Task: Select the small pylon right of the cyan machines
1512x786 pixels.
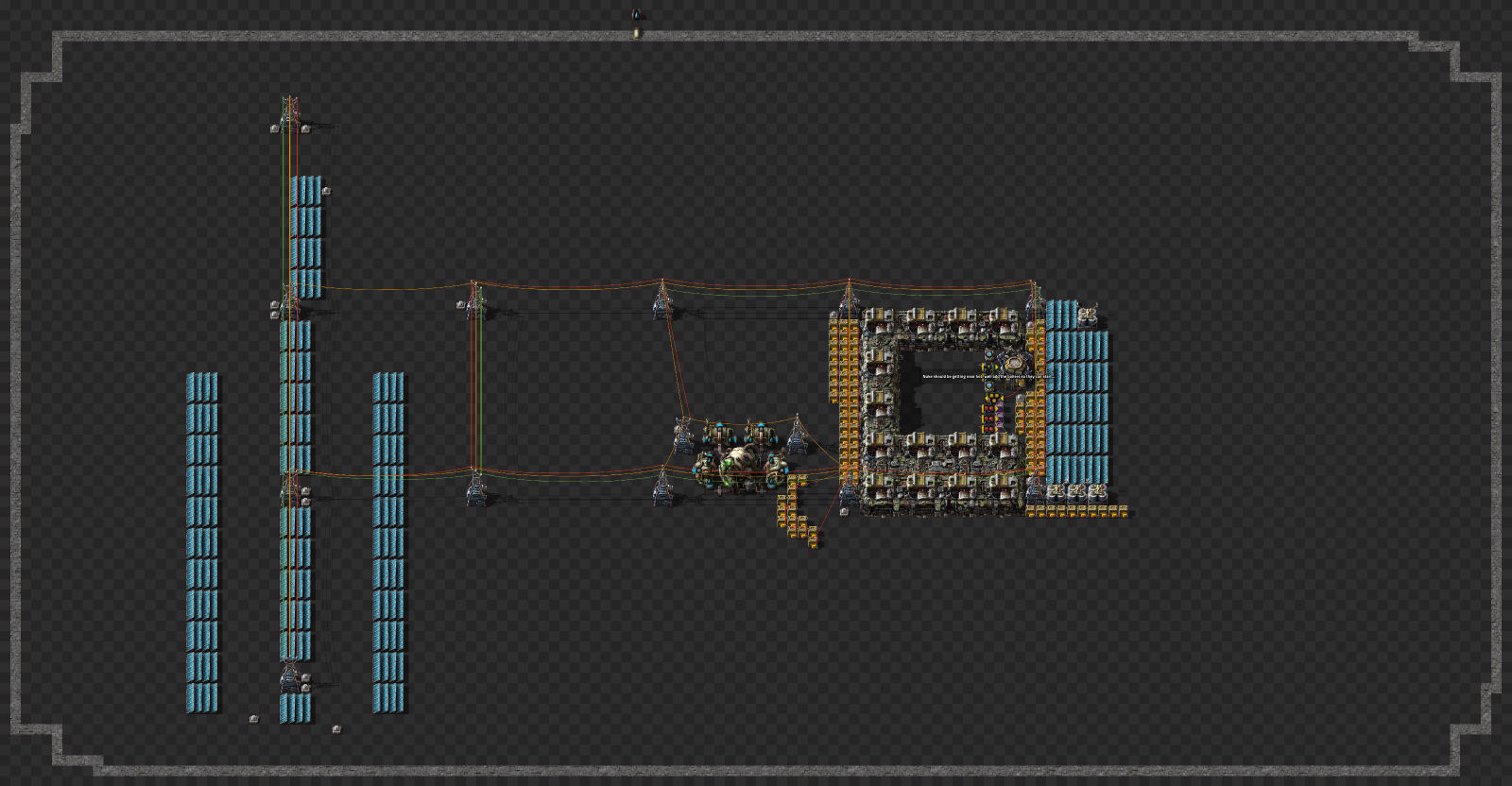Action: click(x=797, y=435)
